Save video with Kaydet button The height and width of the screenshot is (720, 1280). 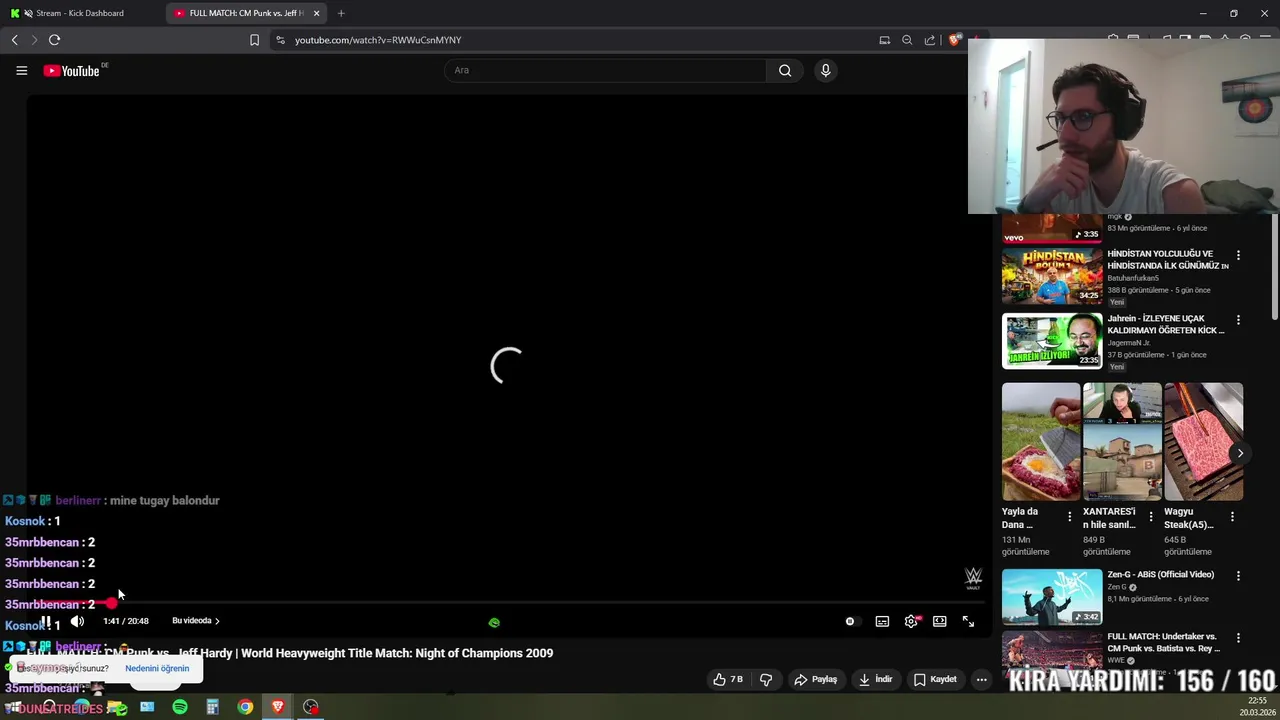pyautogui.click(x=935, y=679)
